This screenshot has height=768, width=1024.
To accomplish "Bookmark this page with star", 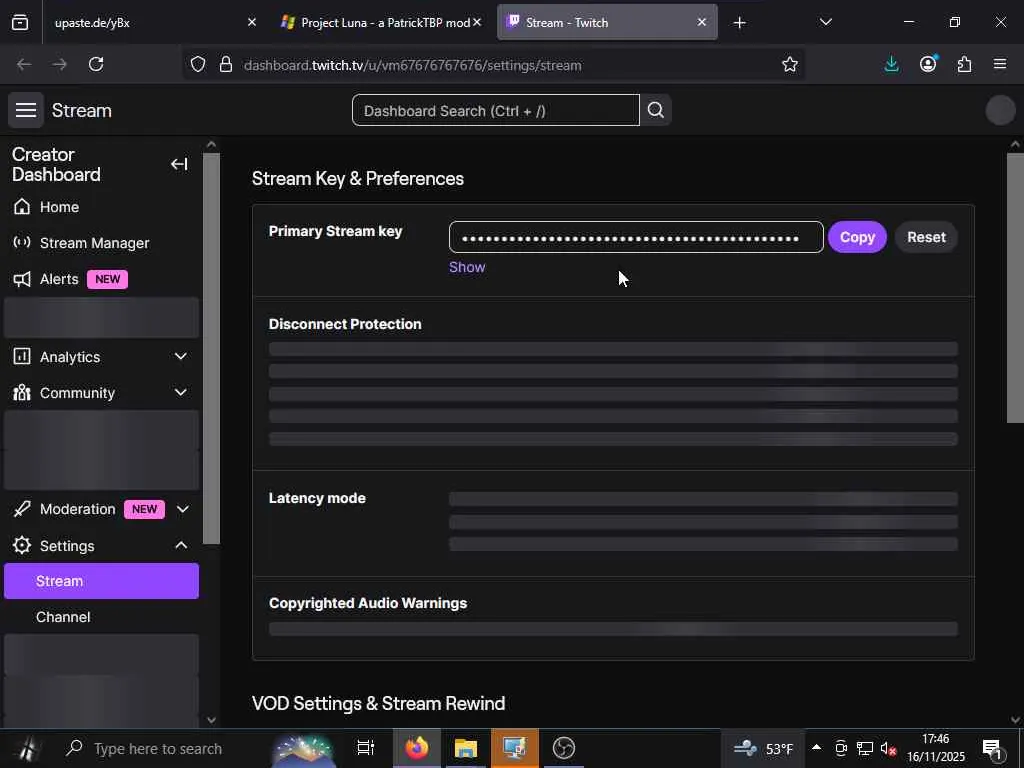I will 790,64.
